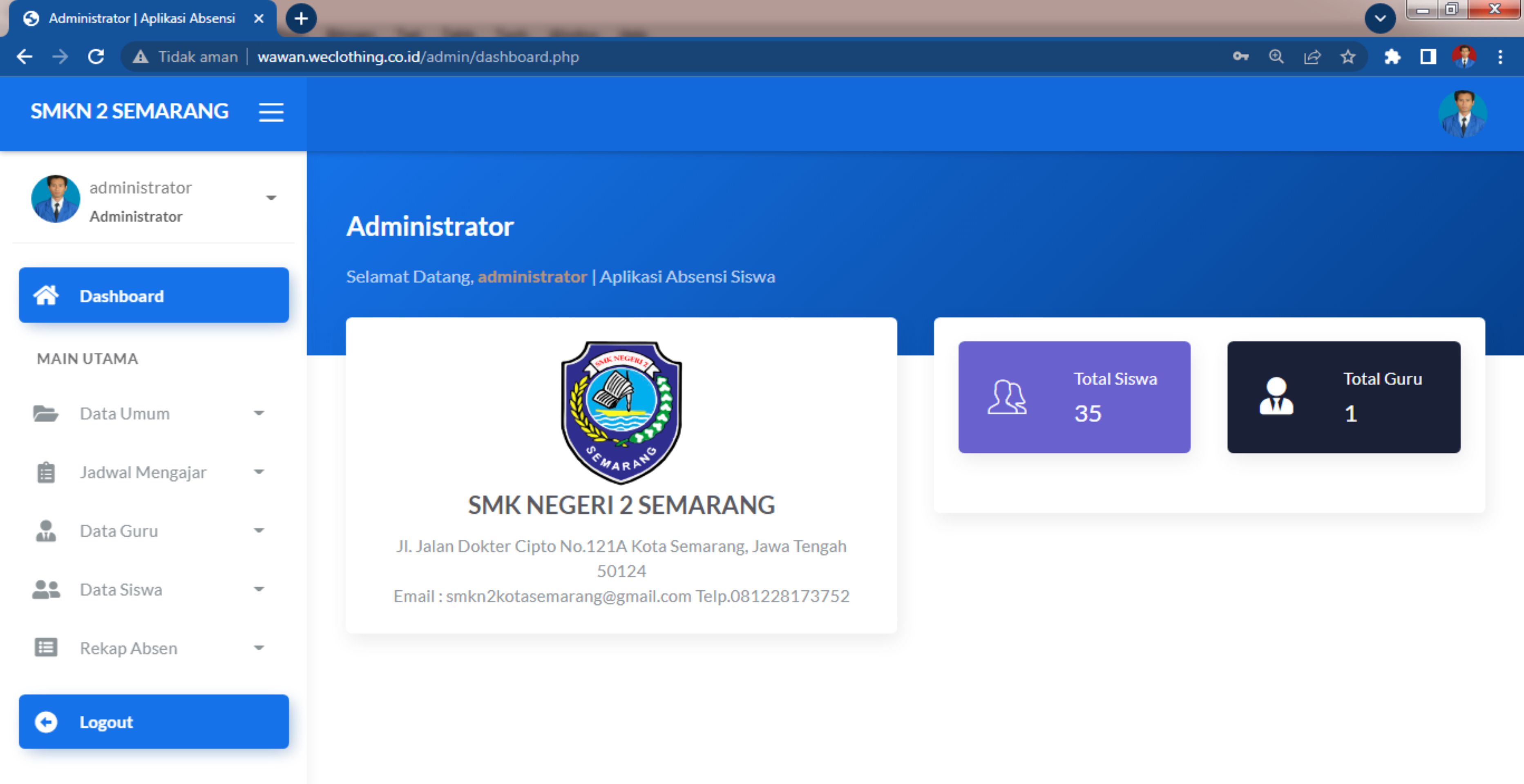1524x784 pixels.
Task: Click the Dashboard home icon
Action: coord(46,296)
